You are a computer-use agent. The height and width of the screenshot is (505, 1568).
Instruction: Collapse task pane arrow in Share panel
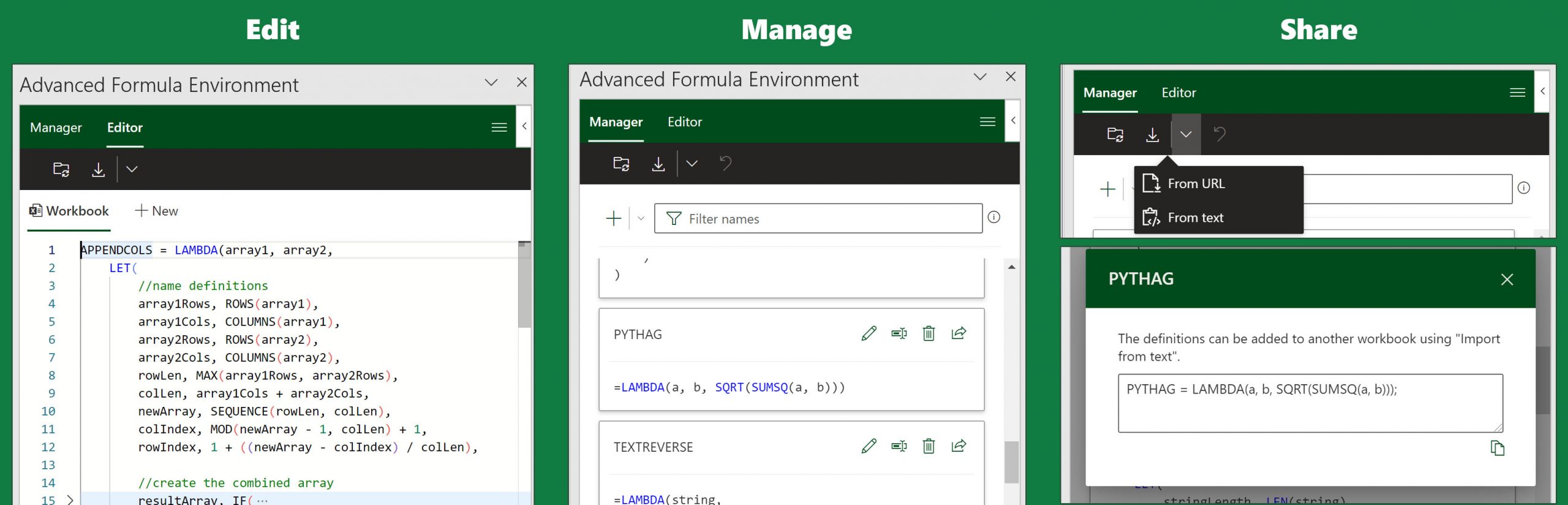1542,91
